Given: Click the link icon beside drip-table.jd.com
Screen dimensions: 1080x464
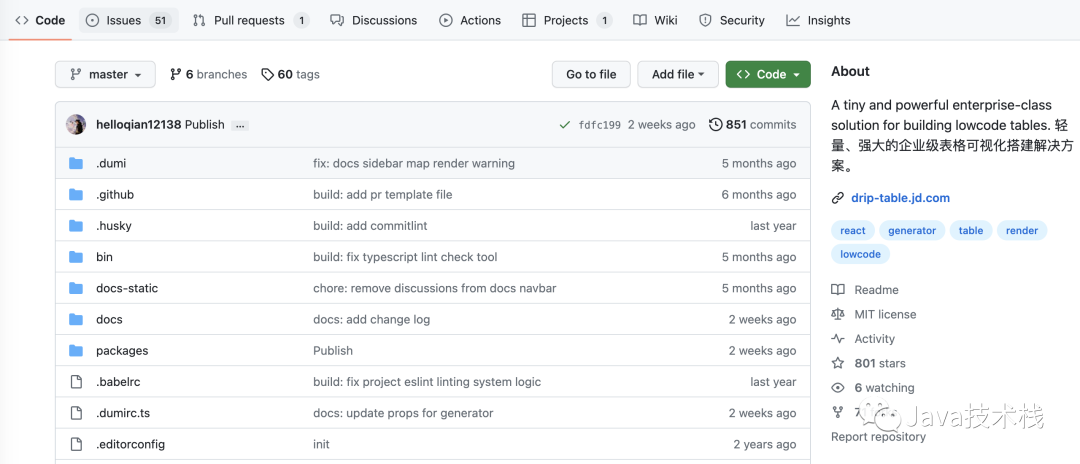Looking at the screenshot, I should click(838, 198).
